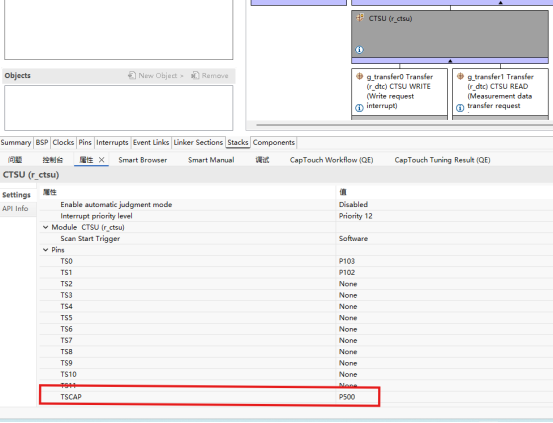Open the Pins configuration tab
This screenshot has width=553, height=423.
coord(85,143)
